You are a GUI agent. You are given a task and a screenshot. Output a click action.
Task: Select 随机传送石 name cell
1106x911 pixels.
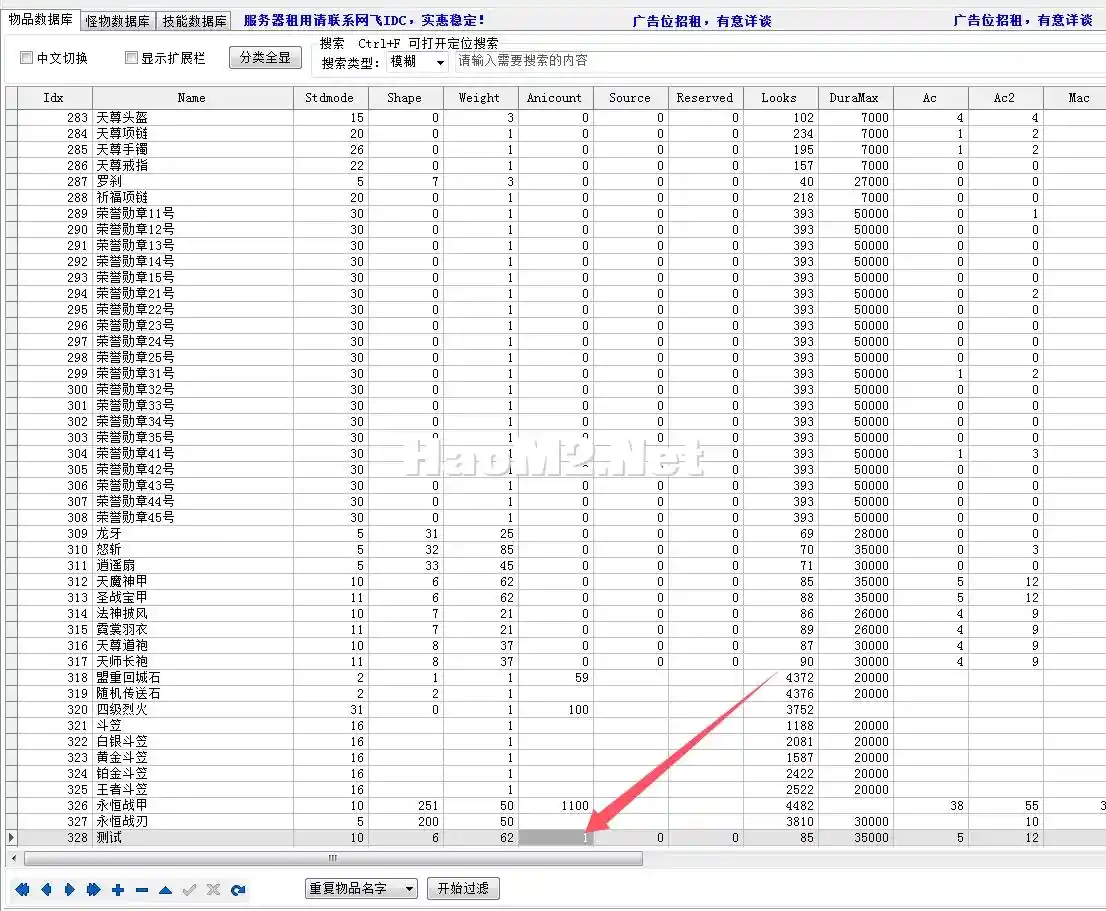tap(193, 694)
